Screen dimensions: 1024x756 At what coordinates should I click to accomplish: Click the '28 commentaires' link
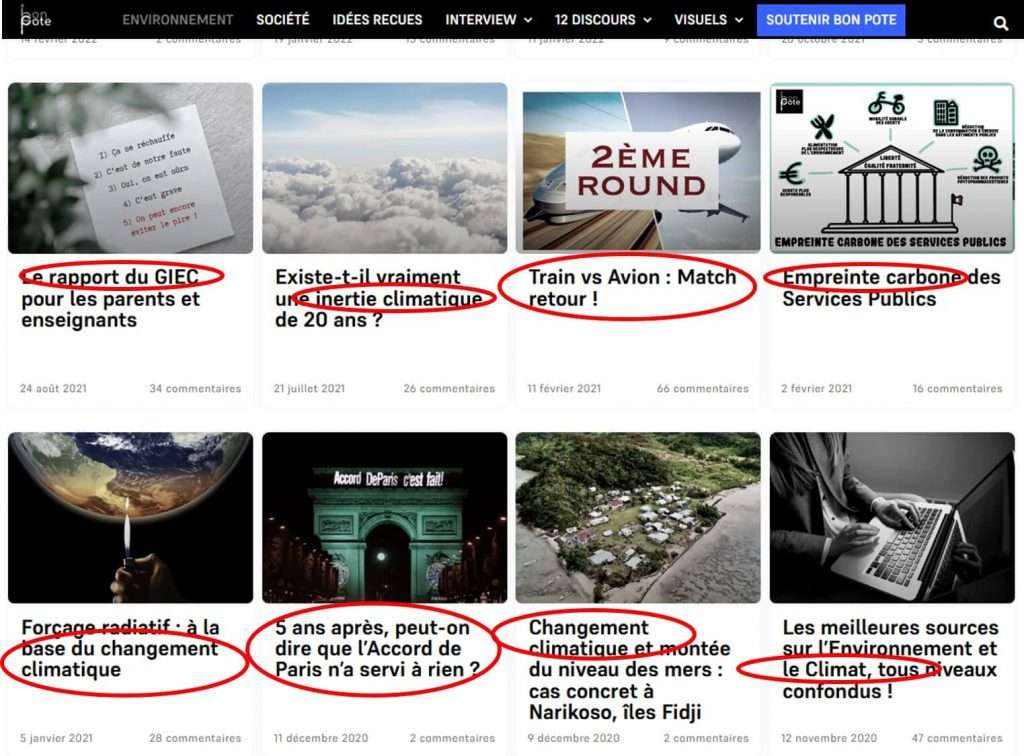coord(195,738)
